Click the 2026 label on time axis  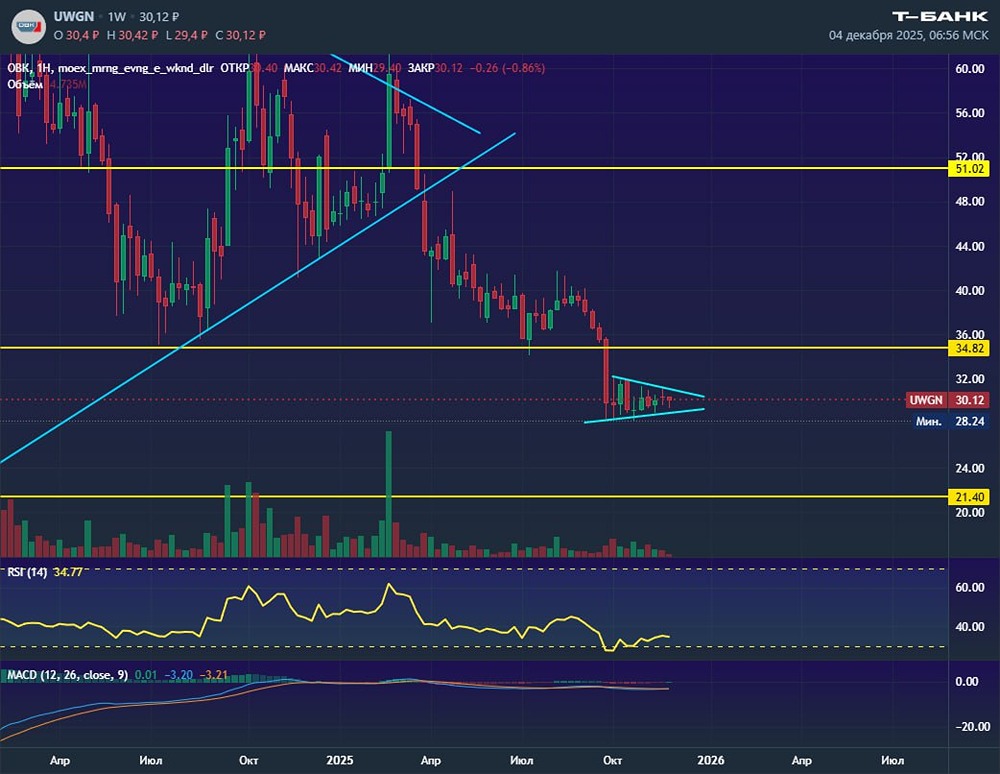(x=711, y=760)
